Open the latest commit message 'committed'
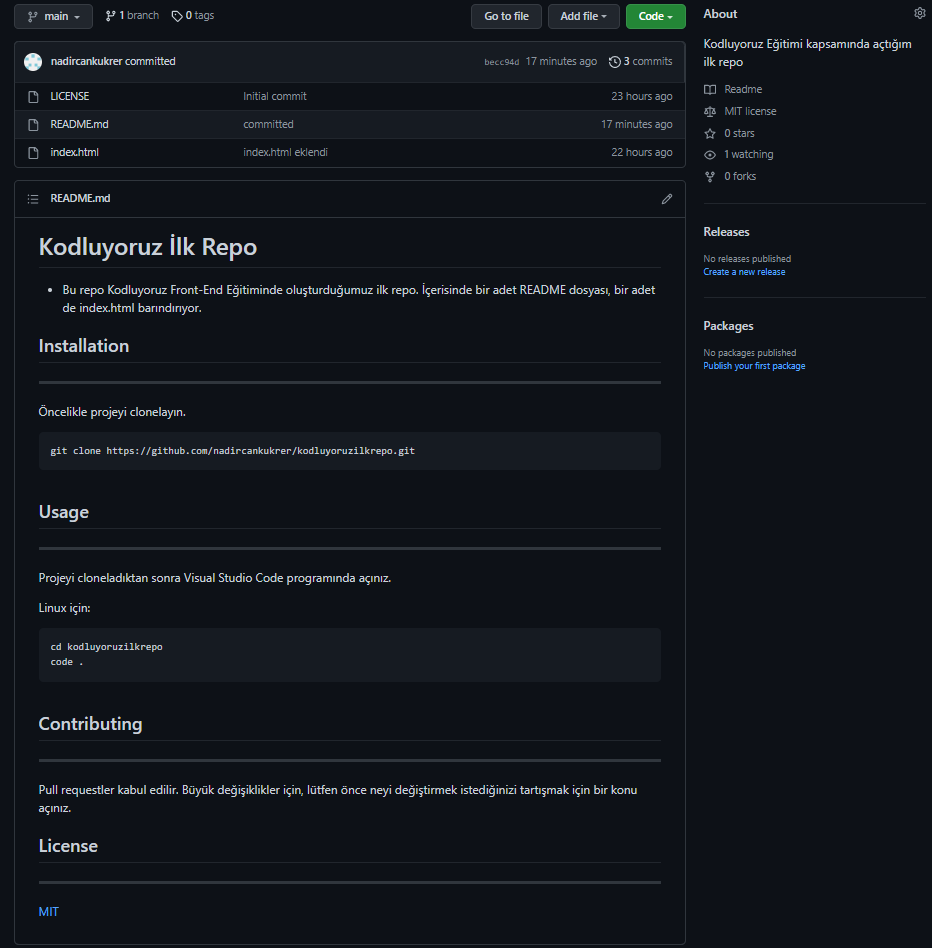This screenshot has height=948, width=932. [x=150, y=61]
